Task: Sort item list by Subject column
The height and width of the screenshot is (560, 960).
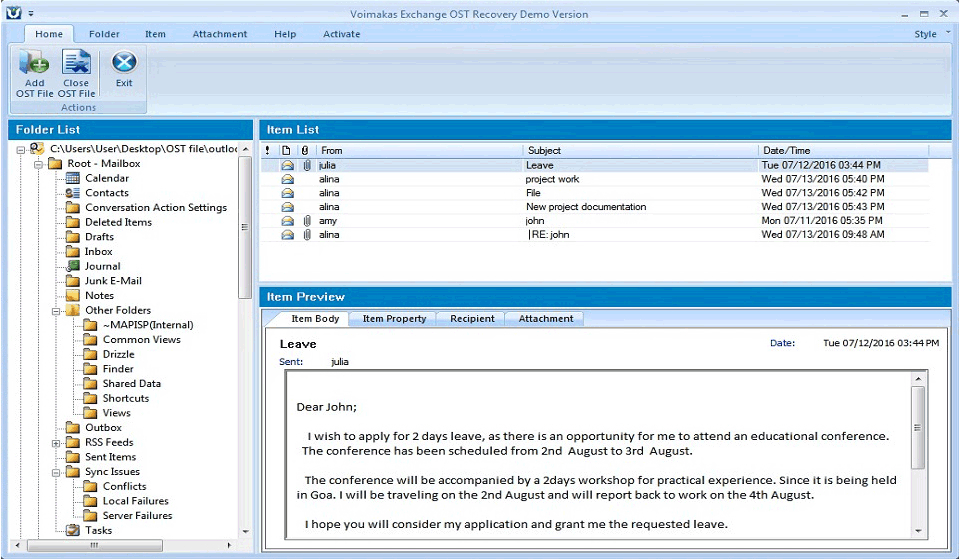Action: tap(640, 151)
